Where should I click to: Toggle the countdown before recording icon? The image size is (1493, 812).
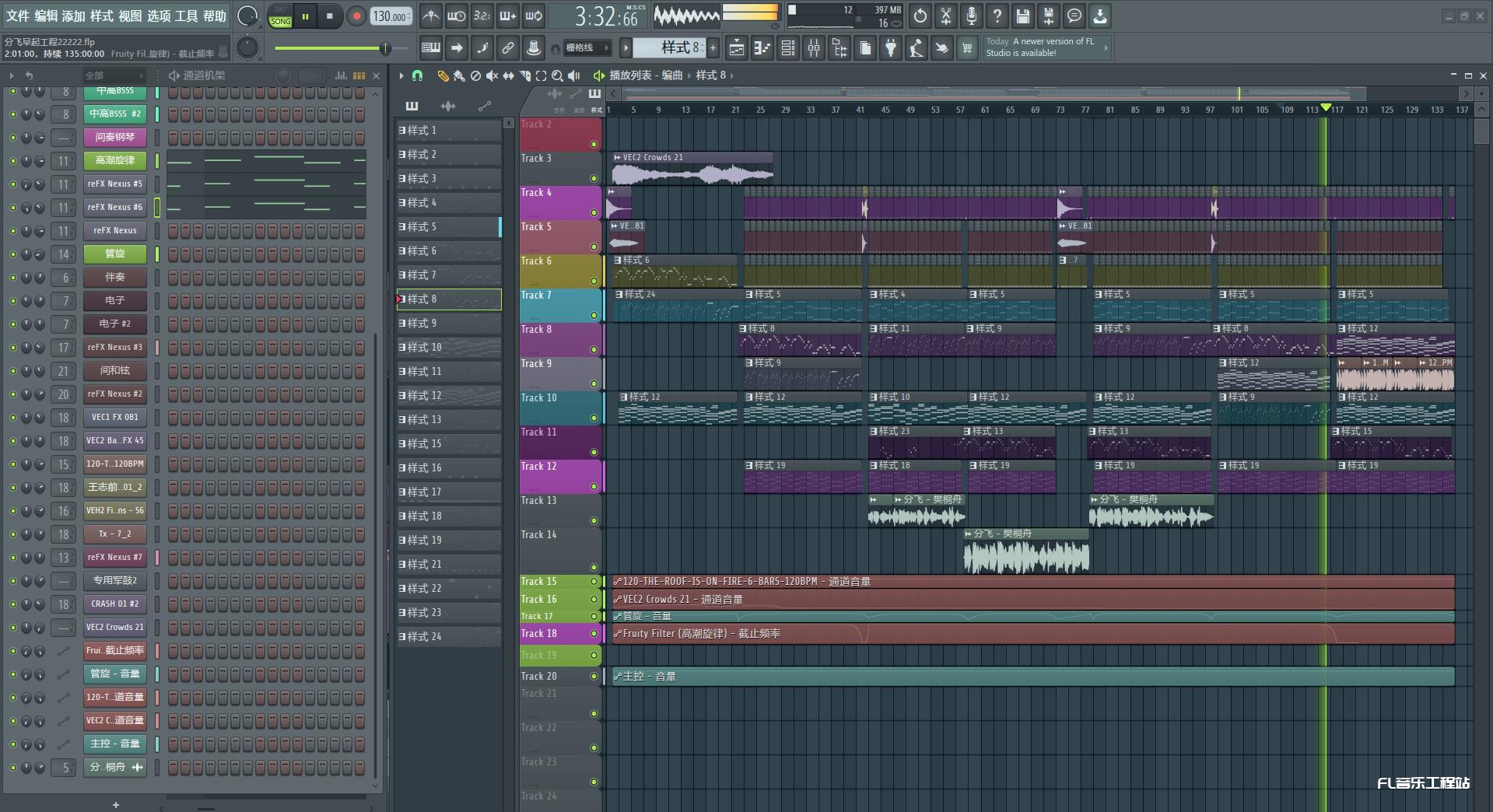click(x=482, y=16)
